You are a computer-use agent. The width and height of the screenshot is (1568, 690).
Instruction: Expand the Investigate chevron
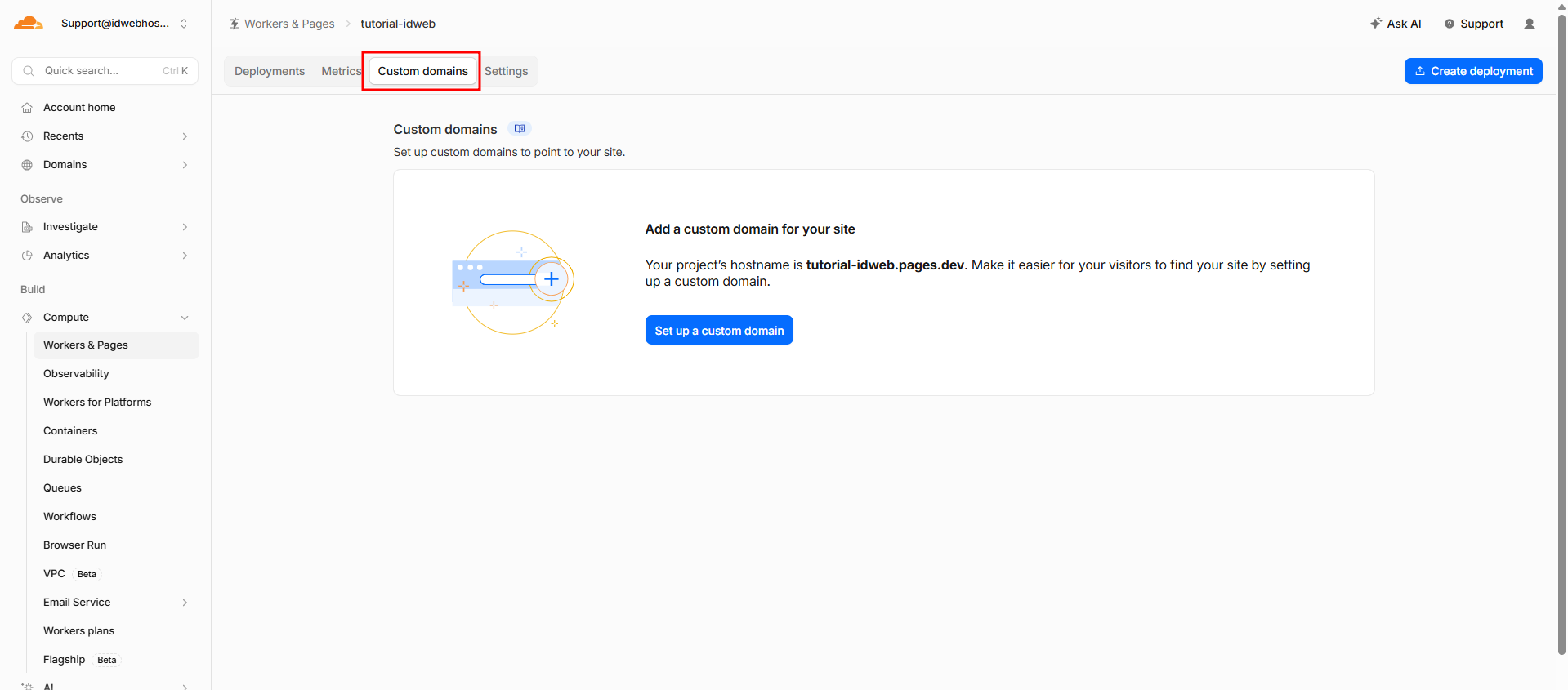tap(185, 227)
